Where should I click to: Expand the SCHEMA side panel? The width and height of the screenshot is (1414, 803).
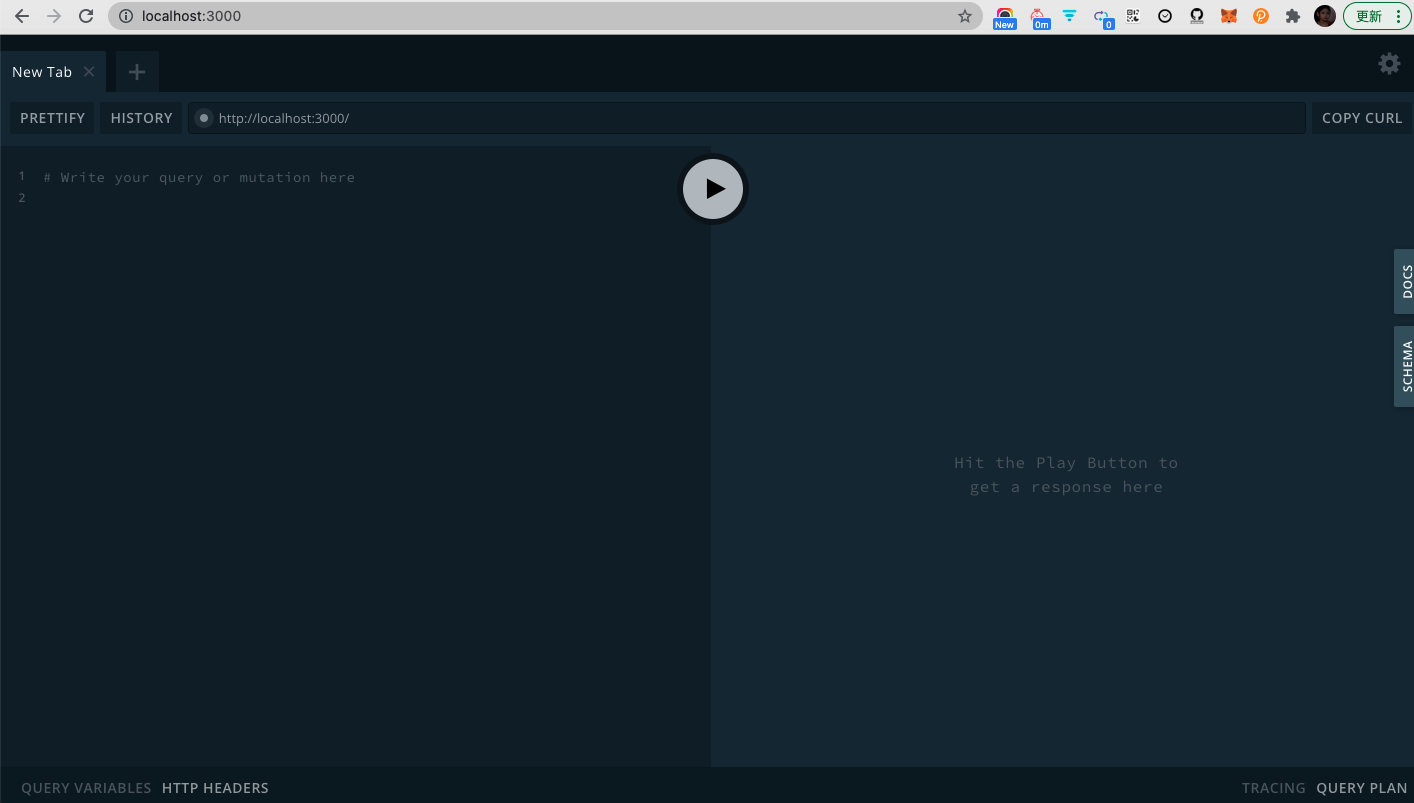coord(1405,366)
